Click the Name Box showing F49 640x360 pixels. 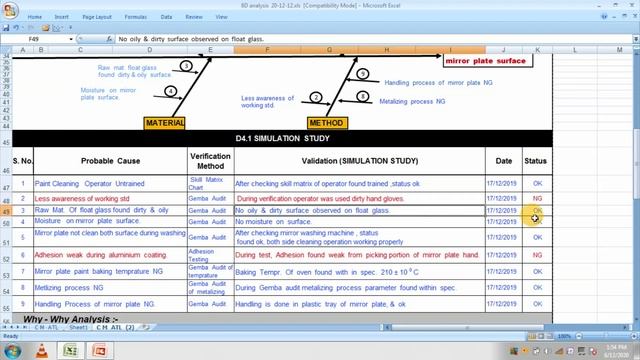(x=34, y=39)
